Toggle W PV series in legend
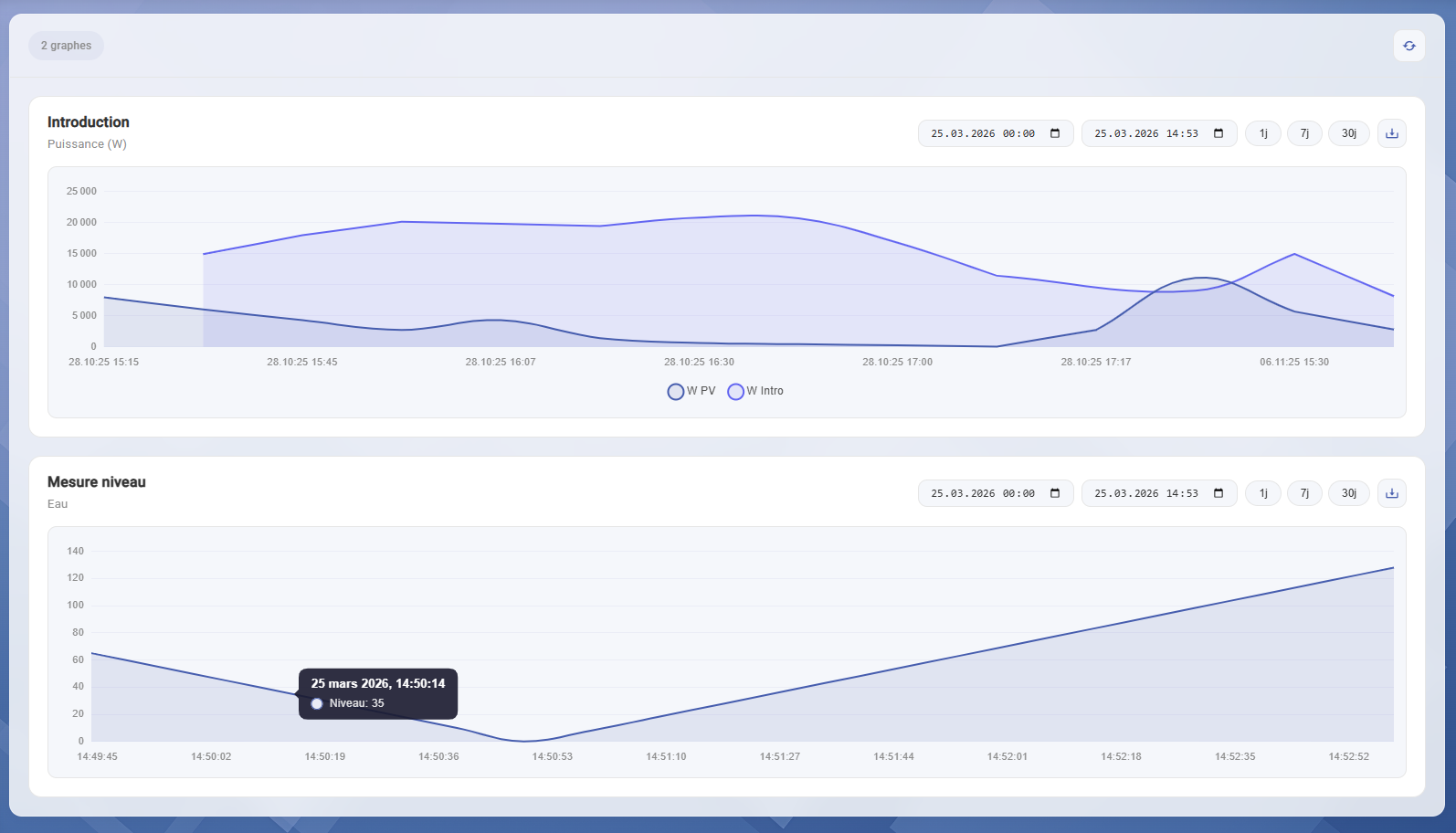Screen dimensions: 1456x833 click(x=691, y=391)
